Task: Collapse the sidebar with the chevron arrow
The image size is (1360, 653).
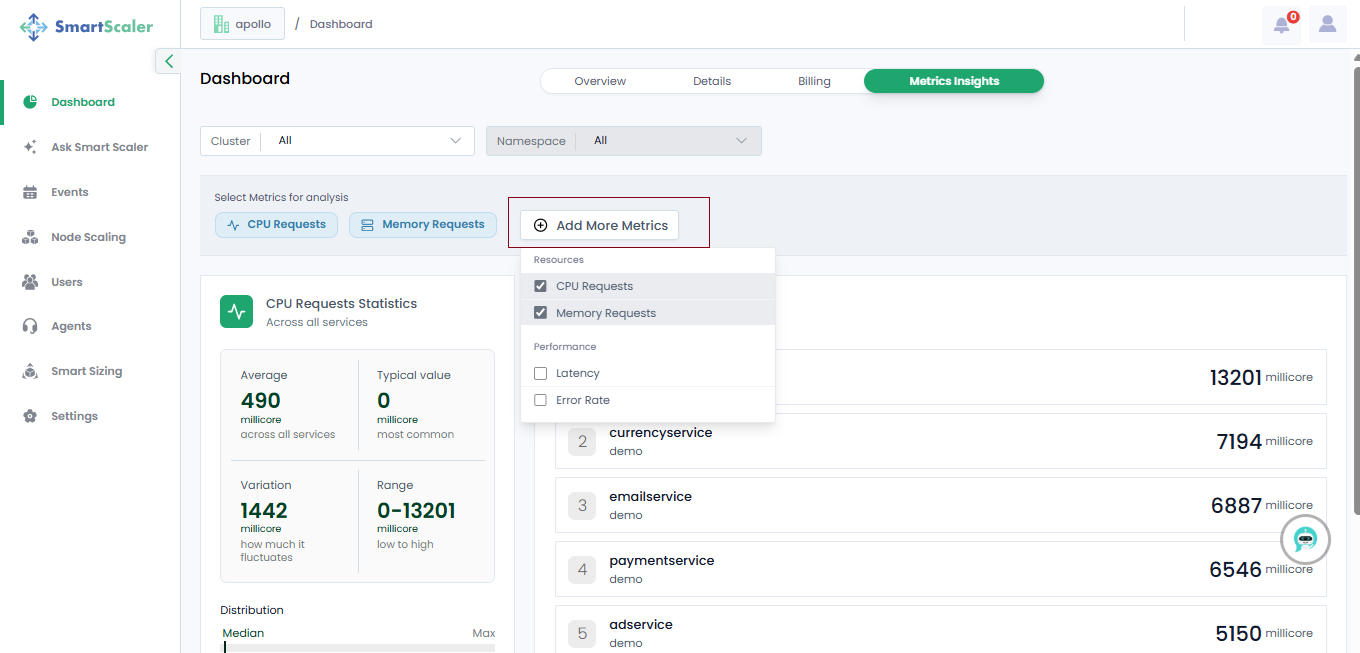Action: click(x=168, y=62)
